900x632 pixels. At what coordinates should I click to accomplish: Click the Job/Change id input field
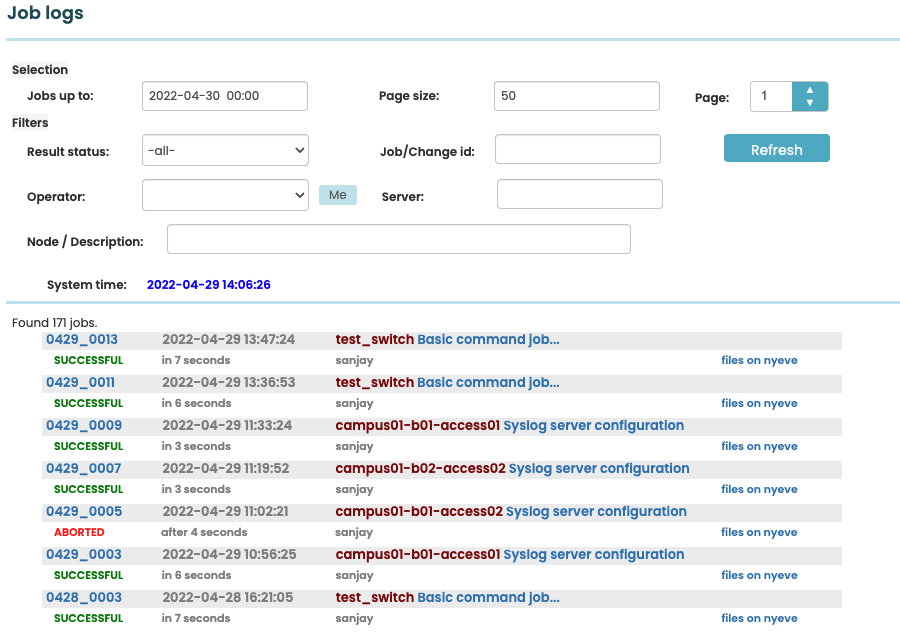click(577, 150)
